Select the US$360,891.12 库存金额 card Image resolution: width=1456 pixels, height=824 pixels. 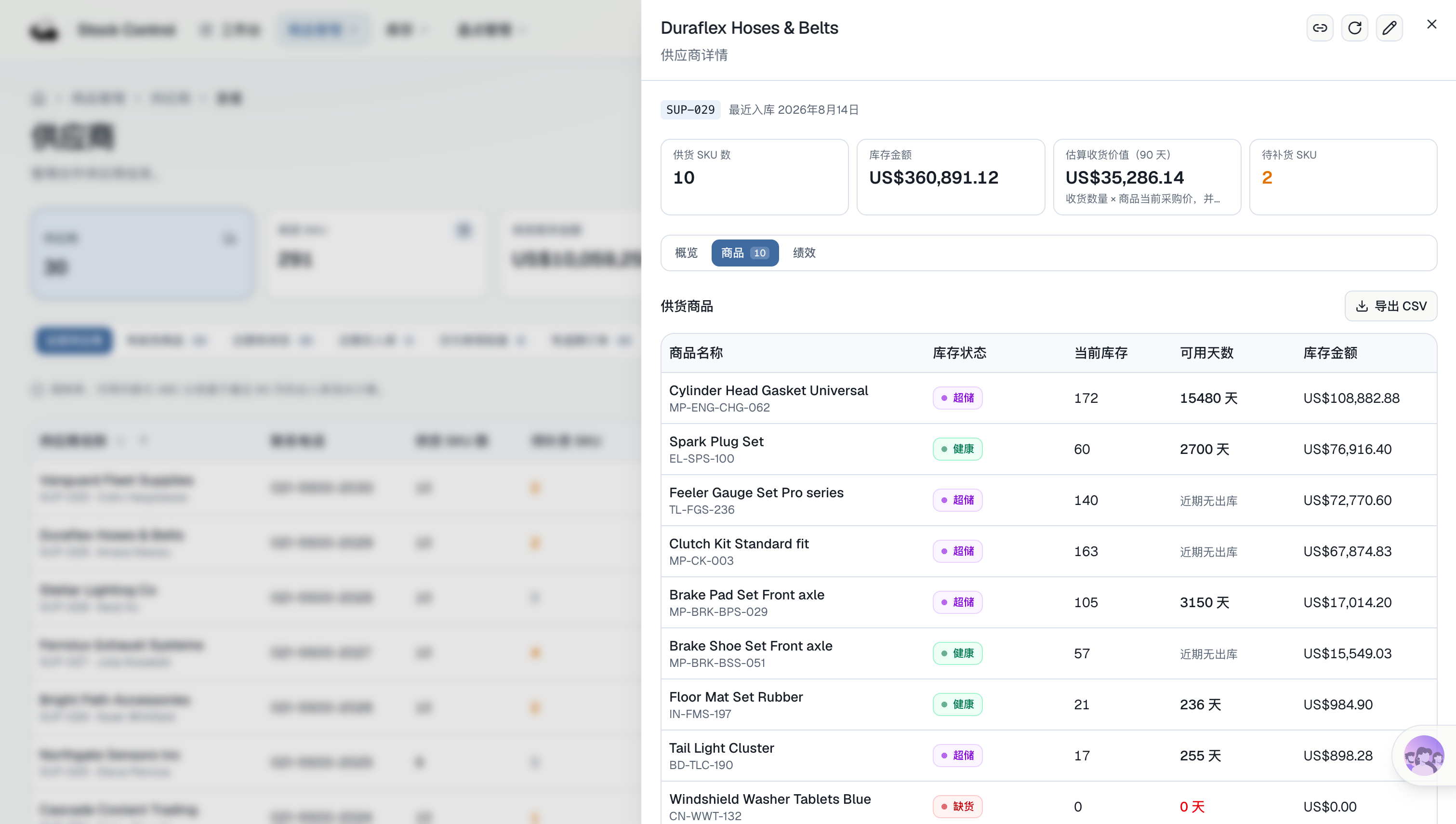[x=951, y=177]
